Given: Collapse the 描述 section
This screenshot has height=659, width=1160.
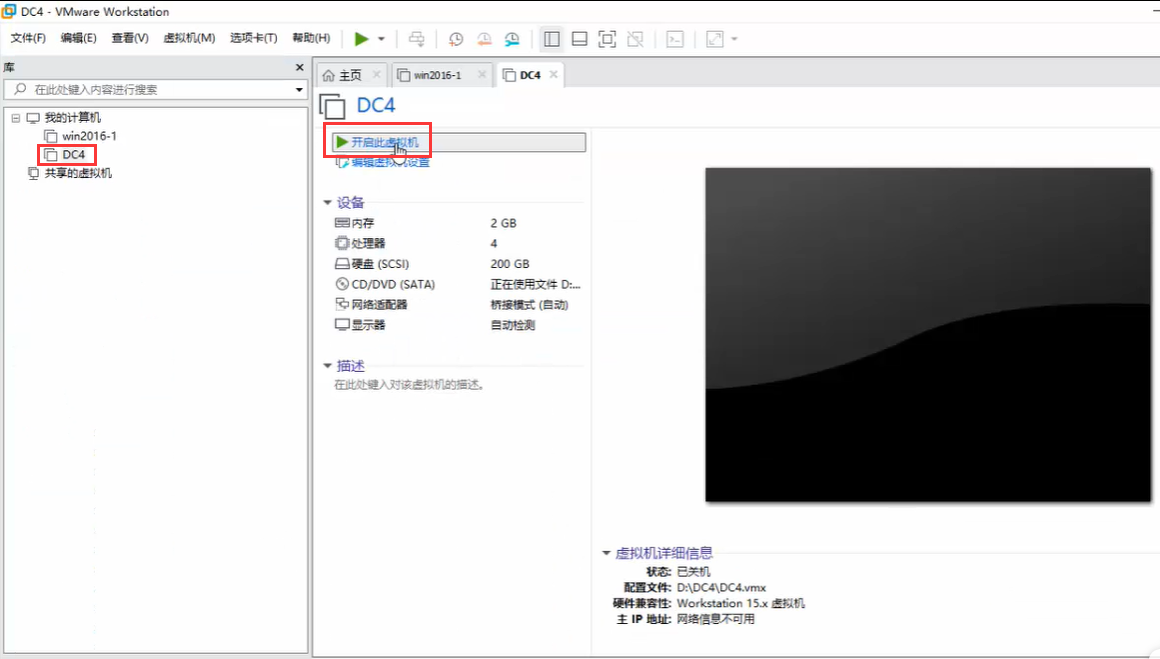Looking at the screenshot, I should point(328,366).
